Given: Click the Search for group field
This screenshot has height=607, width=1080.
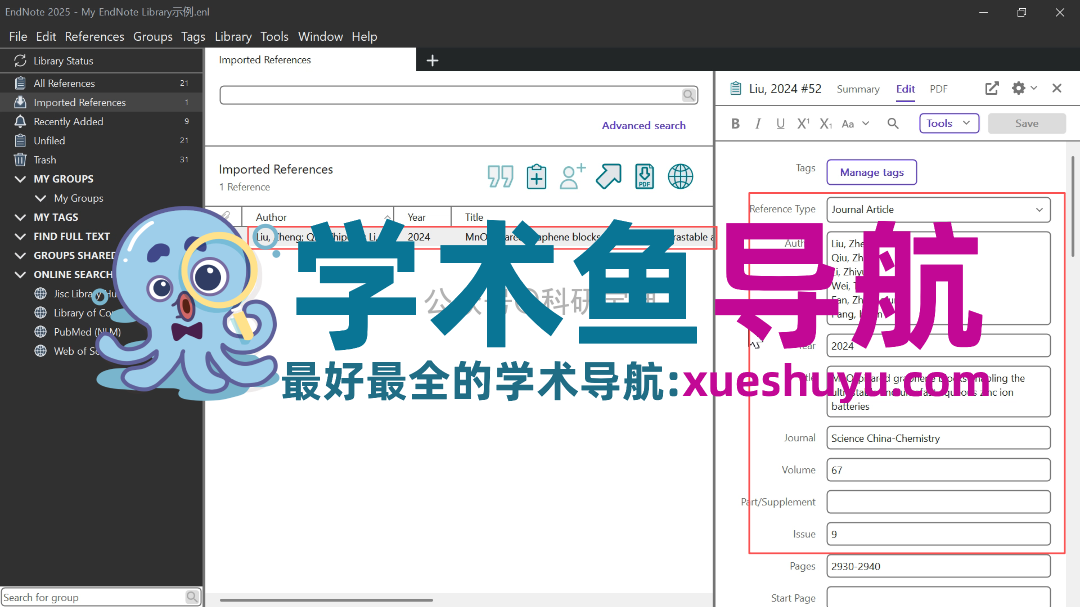Looking at the screenshot, I should [x=93, y=597].
